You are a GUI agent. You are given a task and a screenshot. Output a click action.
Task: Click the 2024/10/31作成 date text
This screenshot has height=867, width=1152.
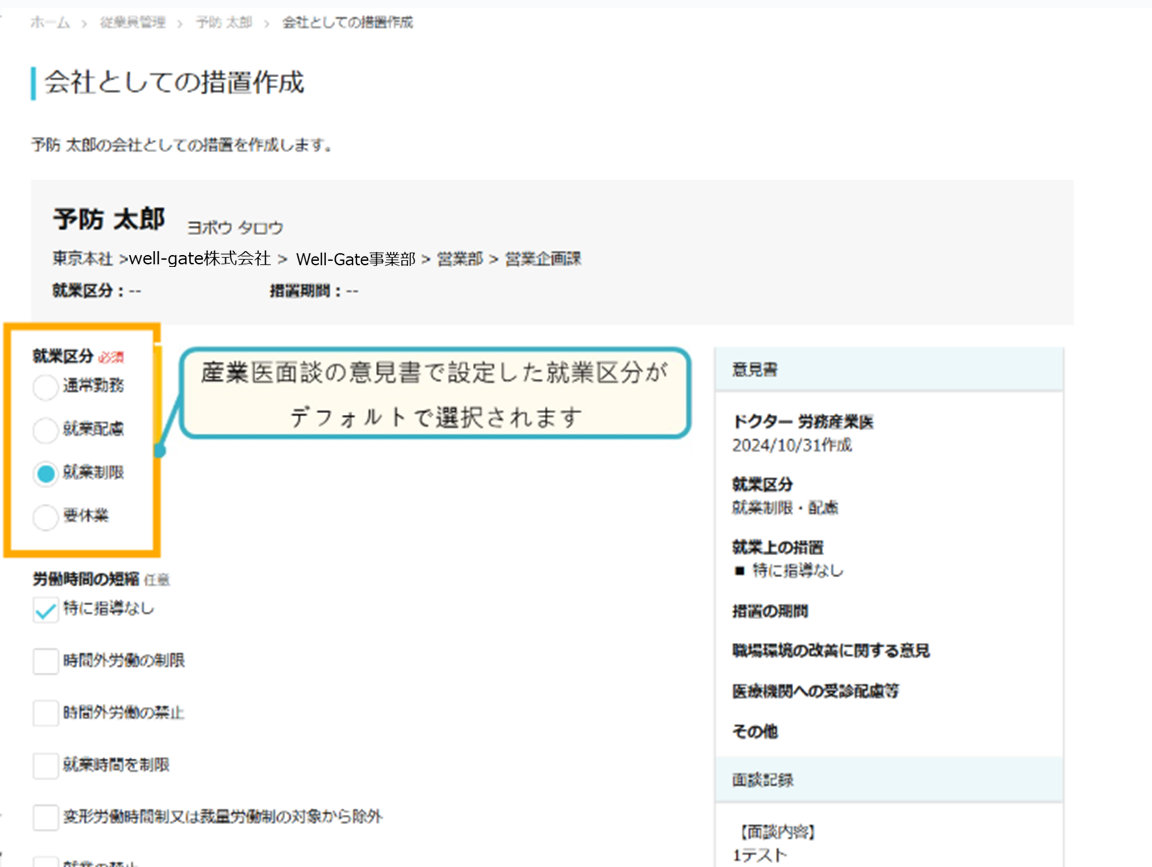(792, 445)
